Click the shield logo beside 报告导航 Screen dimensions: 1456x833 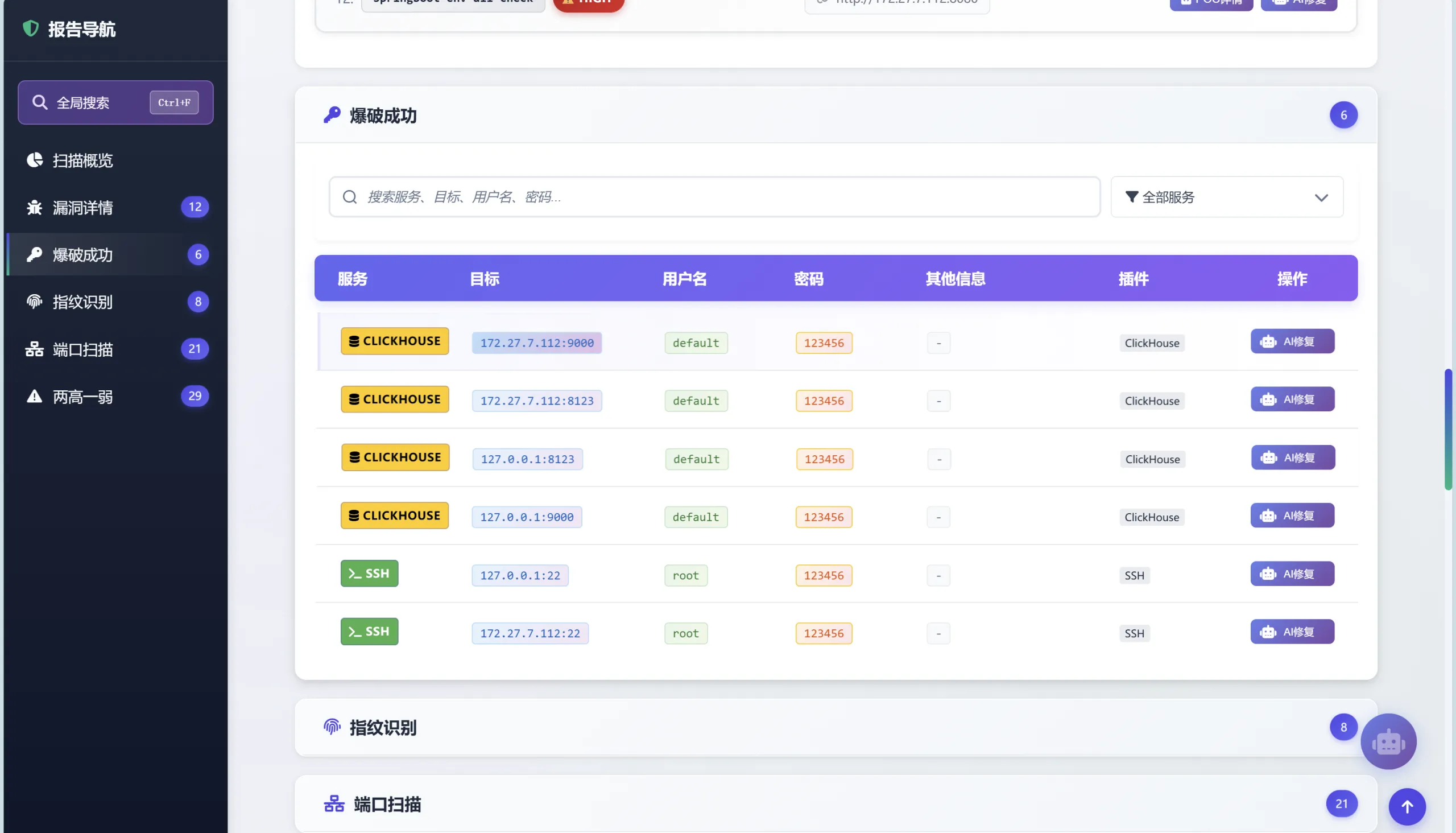pyautogui.click(x=30, y=28)
